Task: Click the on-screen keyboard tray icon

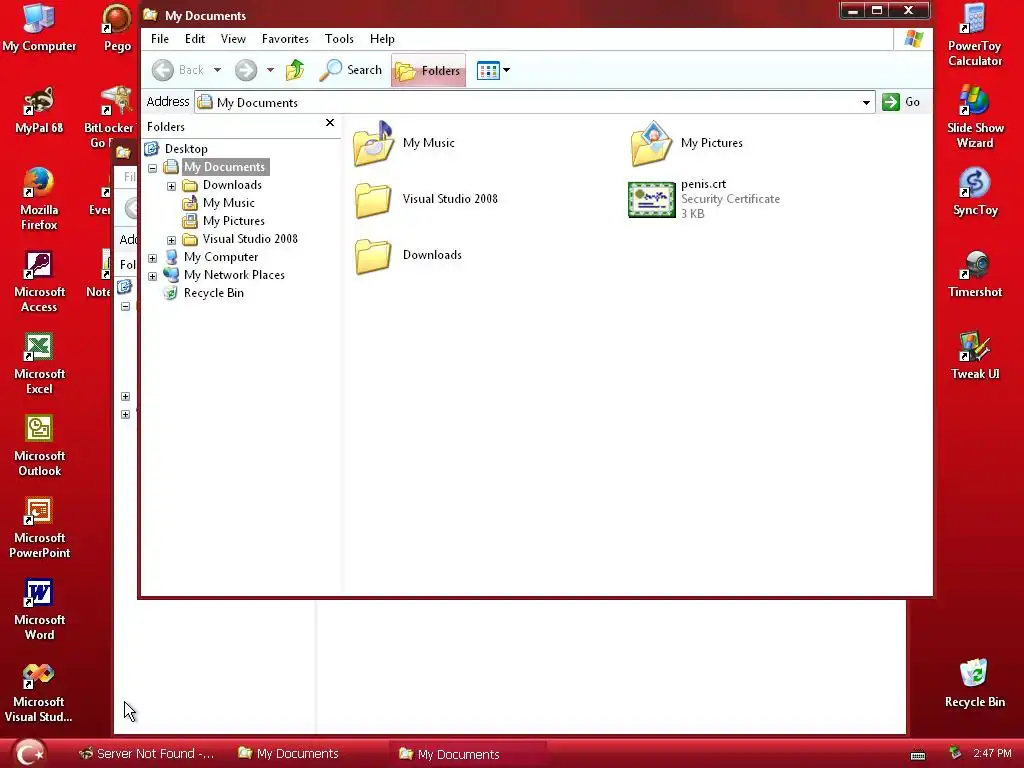Action: (918, 756)
